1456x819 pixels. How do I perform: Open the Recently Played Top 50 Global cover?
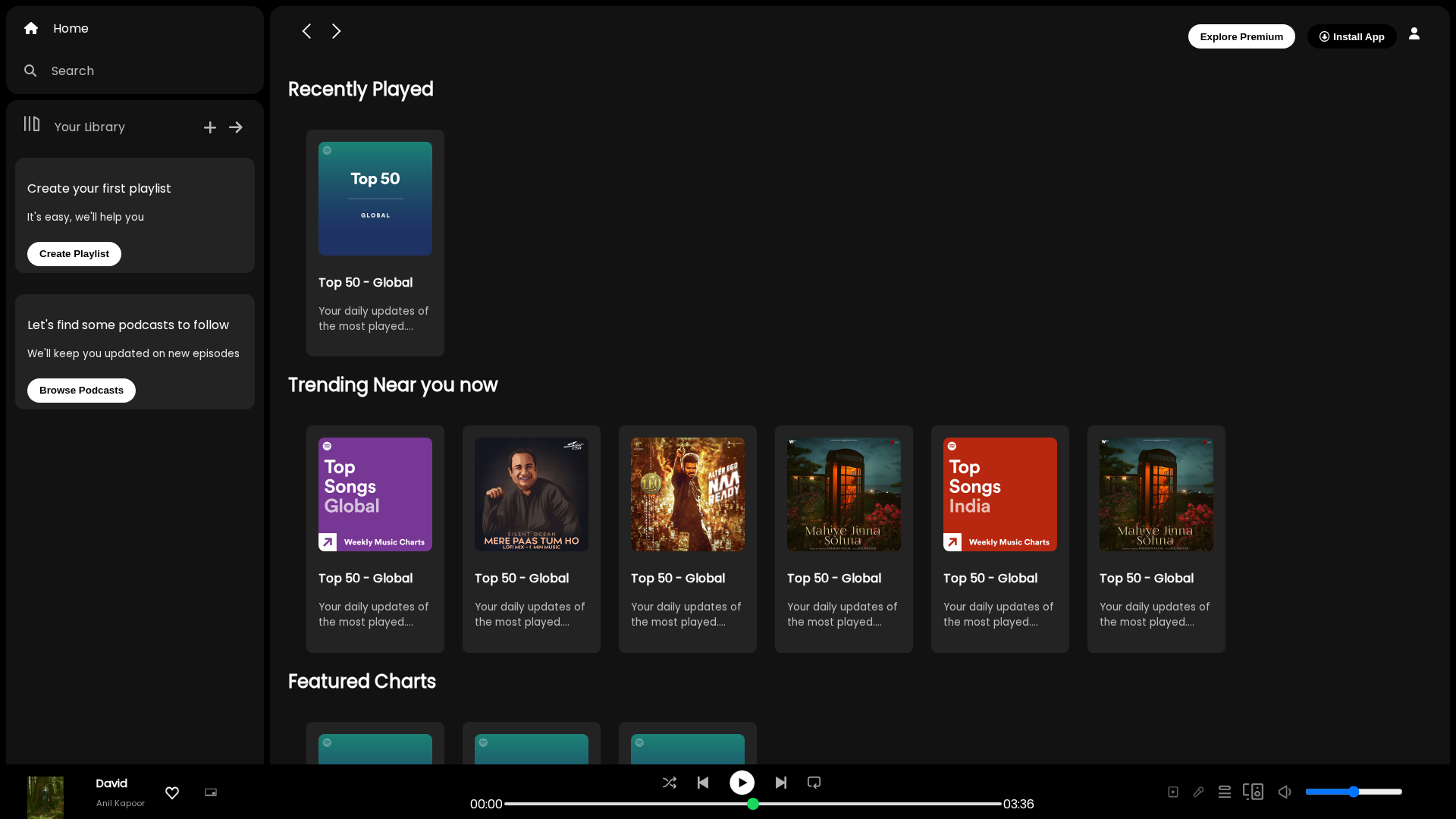375,199
